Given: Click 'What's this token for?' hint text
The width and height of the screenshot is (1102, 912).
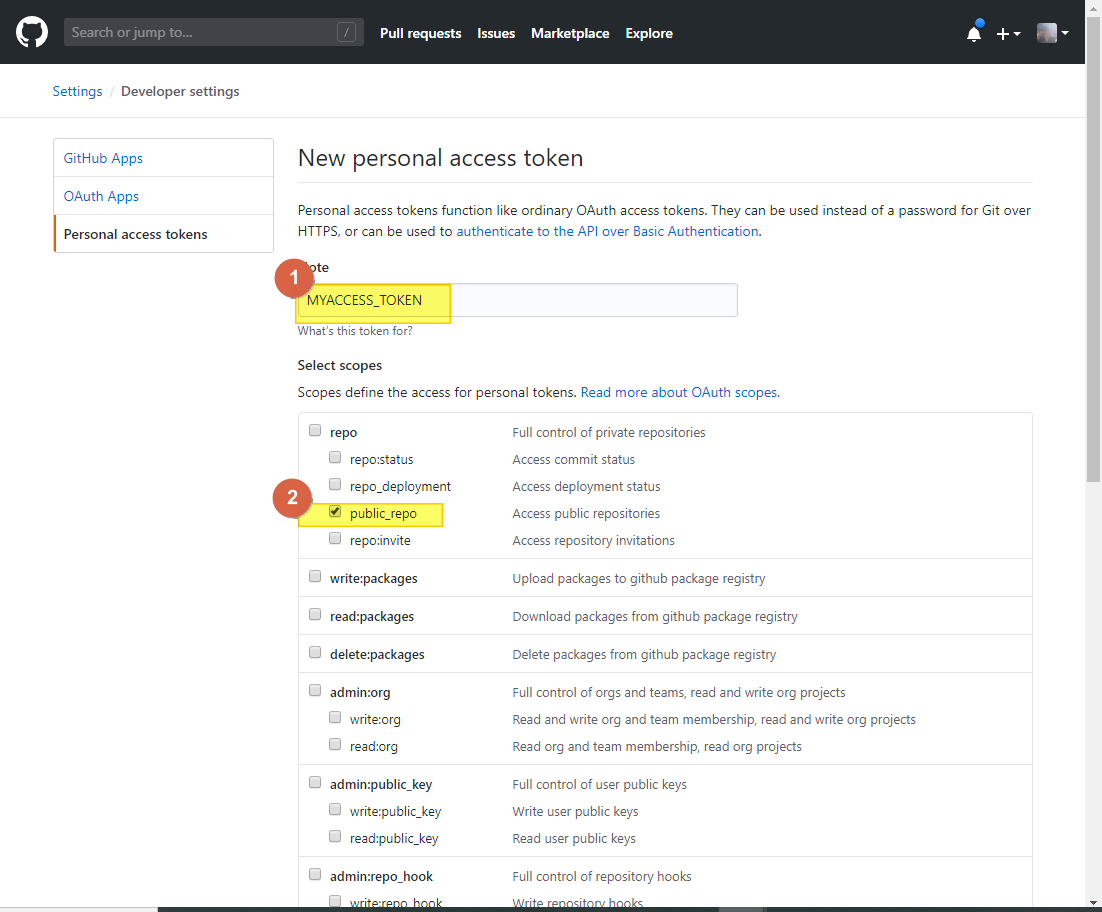Looking at the screenshot, I should pyautogui.click(x=355, y=331).
